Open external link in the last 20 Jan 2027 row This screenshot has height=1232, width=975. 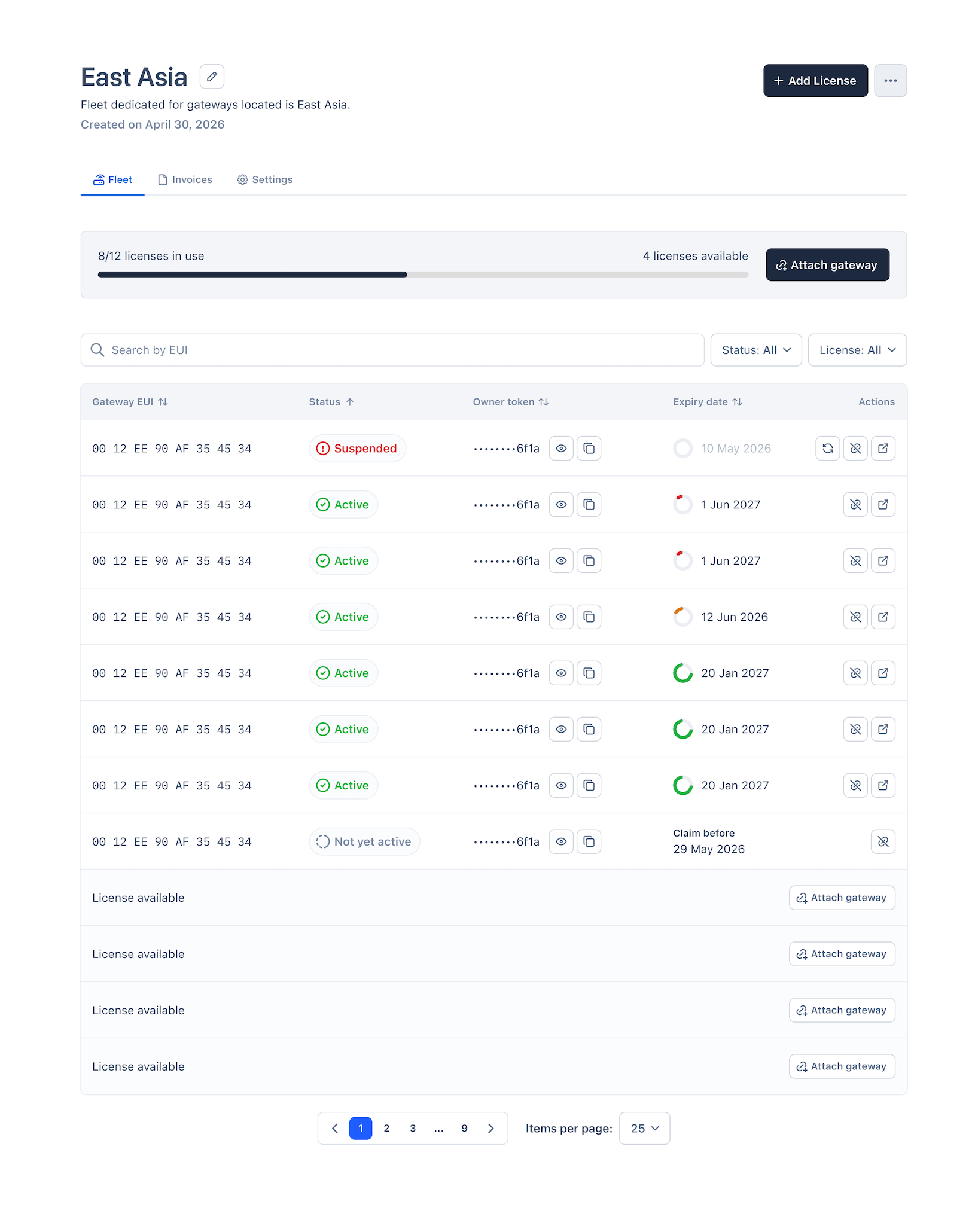(x=883, y=786)
